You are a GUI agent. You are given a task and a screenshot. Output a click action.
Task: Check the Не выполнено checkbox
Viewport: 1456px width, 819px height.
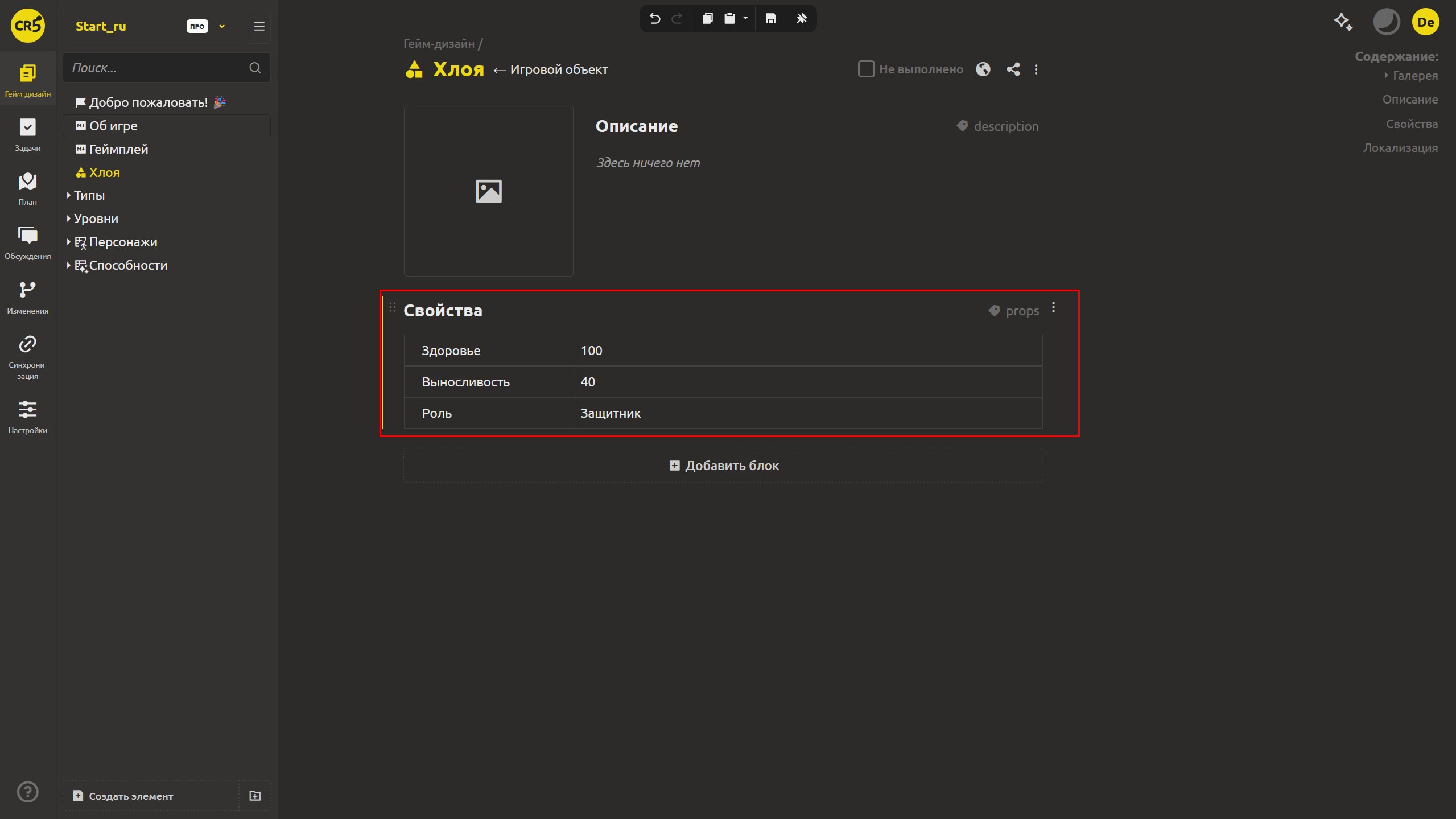point(866,69)
